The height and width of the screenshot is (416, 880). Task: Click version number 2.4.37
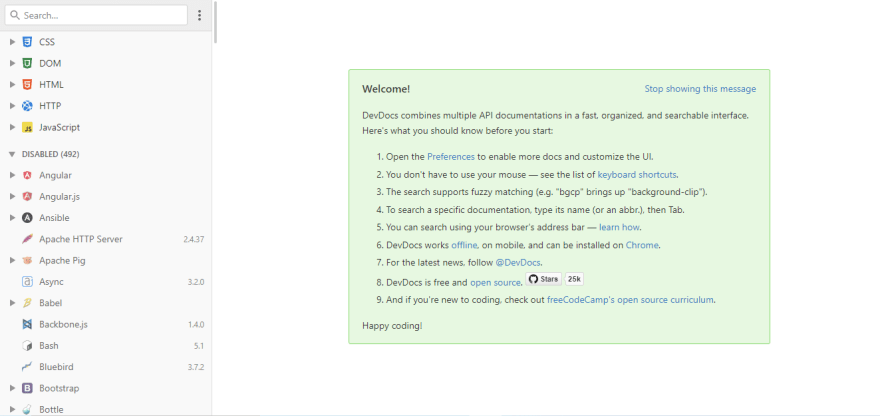click(x=194, y=239)
